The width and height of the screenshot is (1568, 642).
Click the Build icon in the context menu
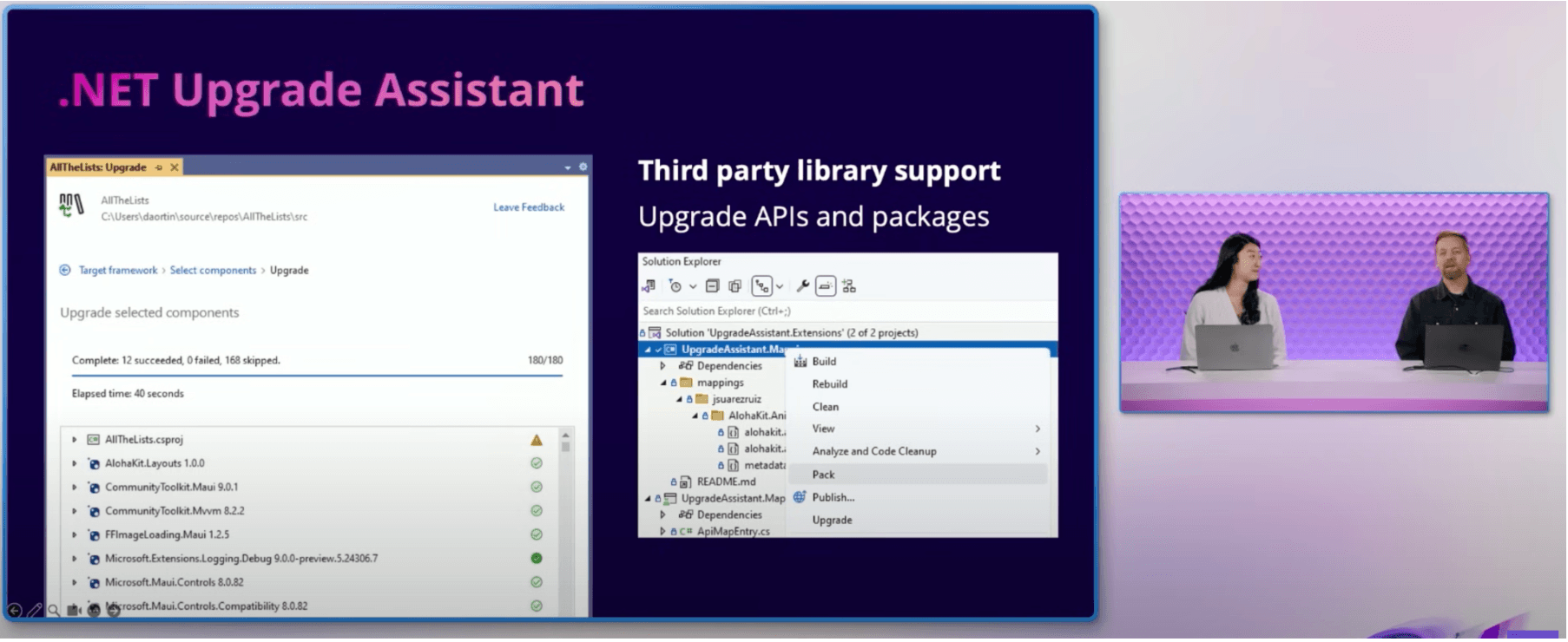pyautogui.click(x=800, y=361)
